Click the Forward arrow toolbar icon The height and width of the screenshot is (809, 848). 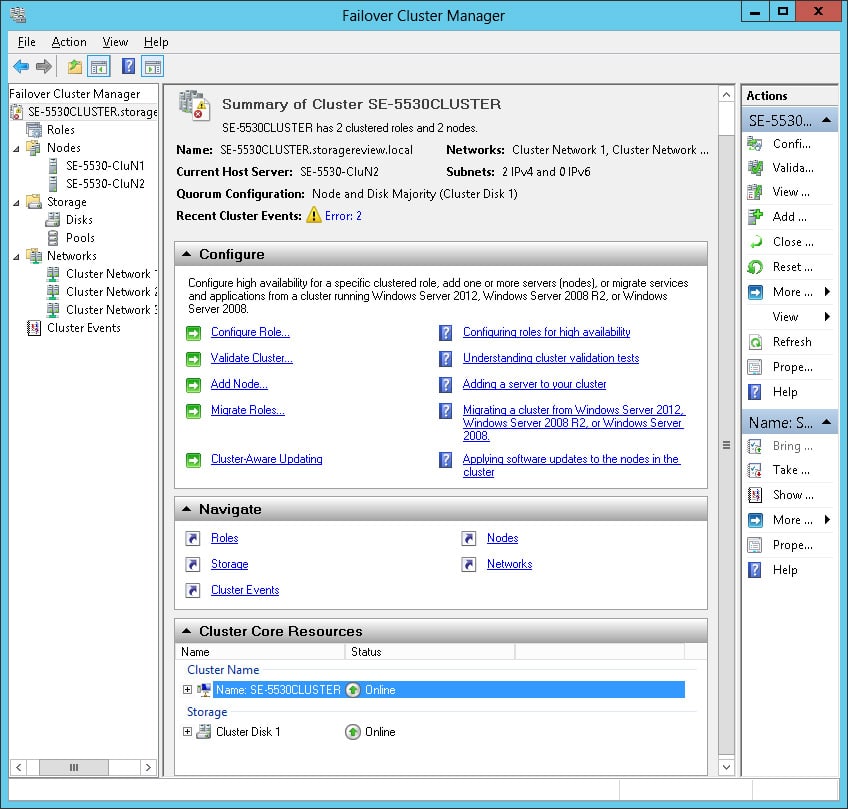pyautogui.click(x=44, y=67)
